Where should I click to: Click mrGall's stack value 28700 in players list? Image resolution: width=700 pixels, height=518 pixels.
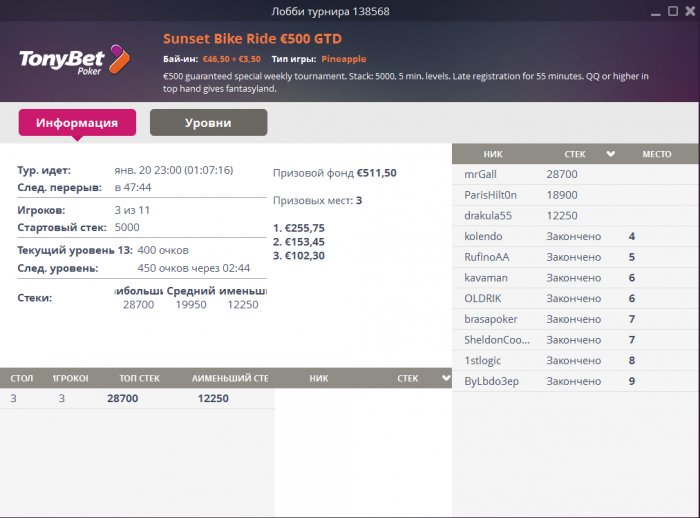click(562, 174)
